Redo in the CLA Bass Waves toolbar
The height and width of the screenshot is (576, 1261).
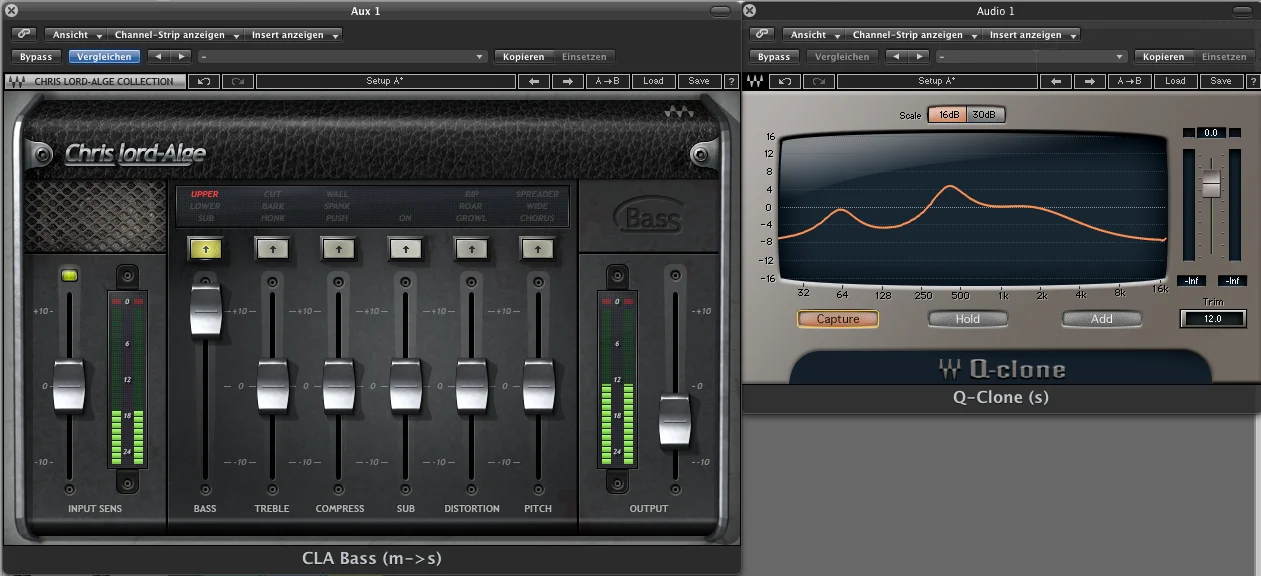237,81
